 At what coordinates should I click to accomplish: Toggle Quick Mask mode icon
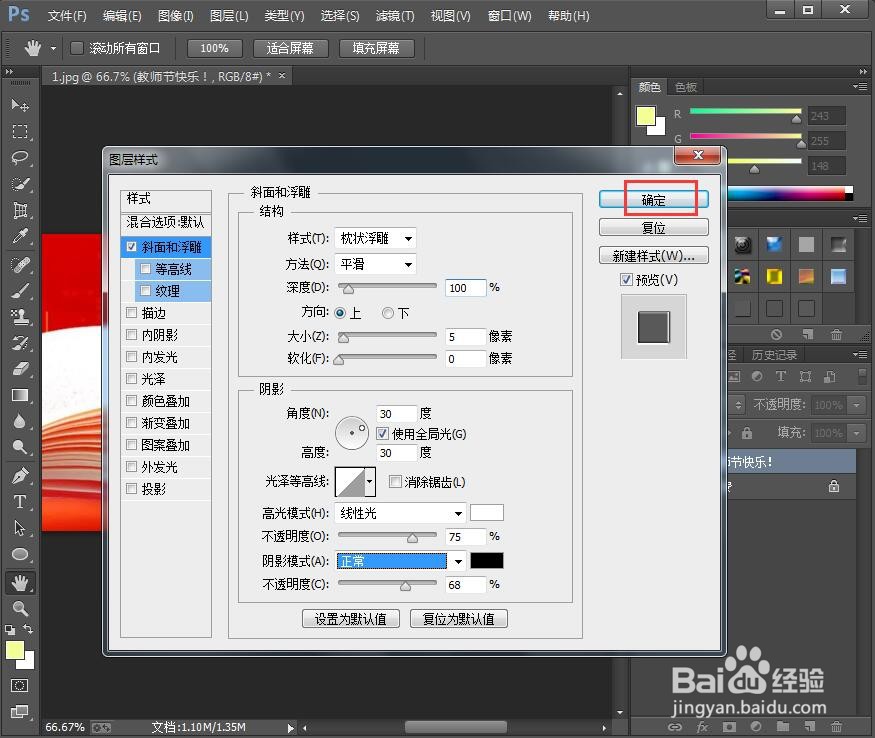[x=20, y=686]
